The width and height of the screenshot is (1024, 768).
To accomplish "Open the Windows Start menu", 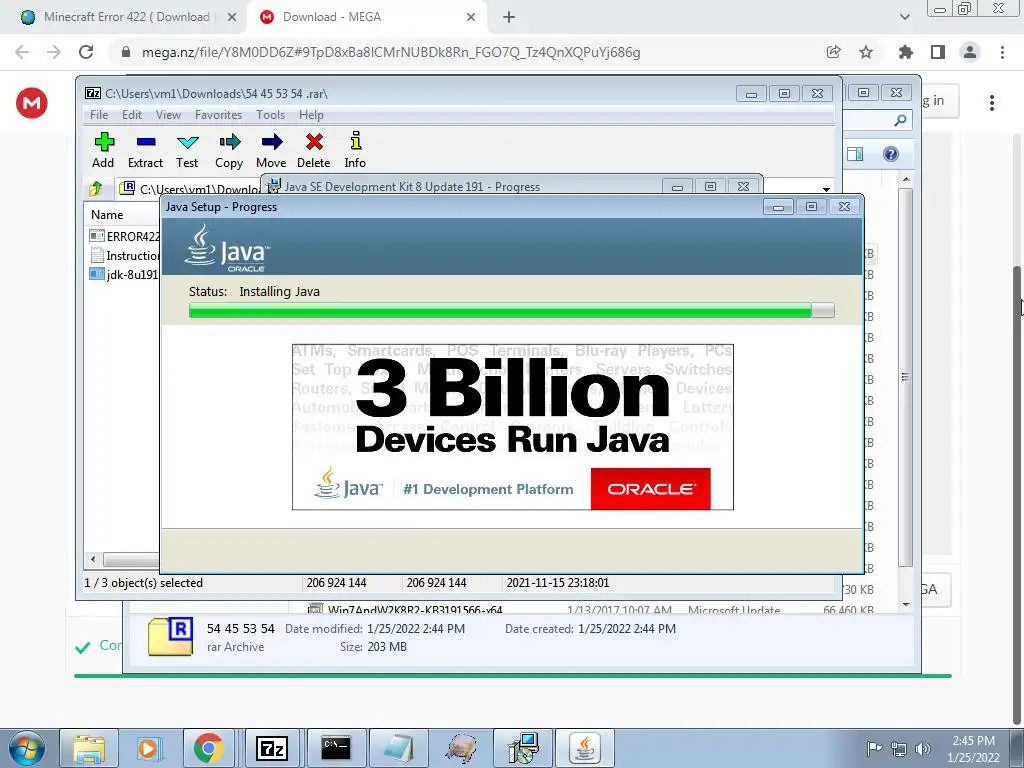I will [25, 748].
